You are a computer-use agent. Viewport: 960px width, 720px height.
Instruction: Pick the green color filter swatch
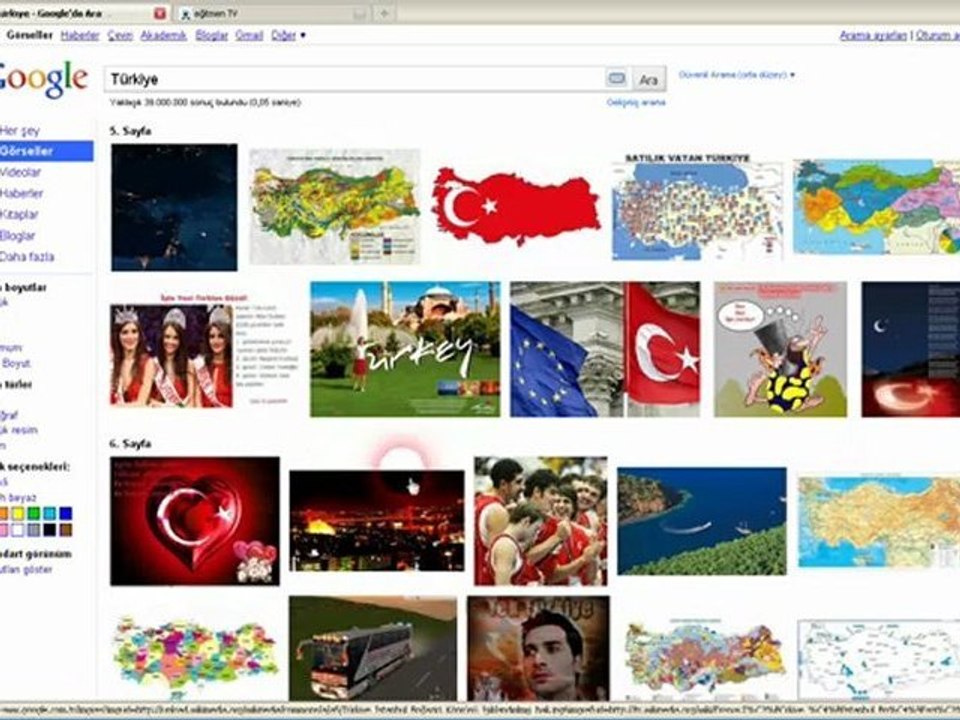[x=34, y=513]
